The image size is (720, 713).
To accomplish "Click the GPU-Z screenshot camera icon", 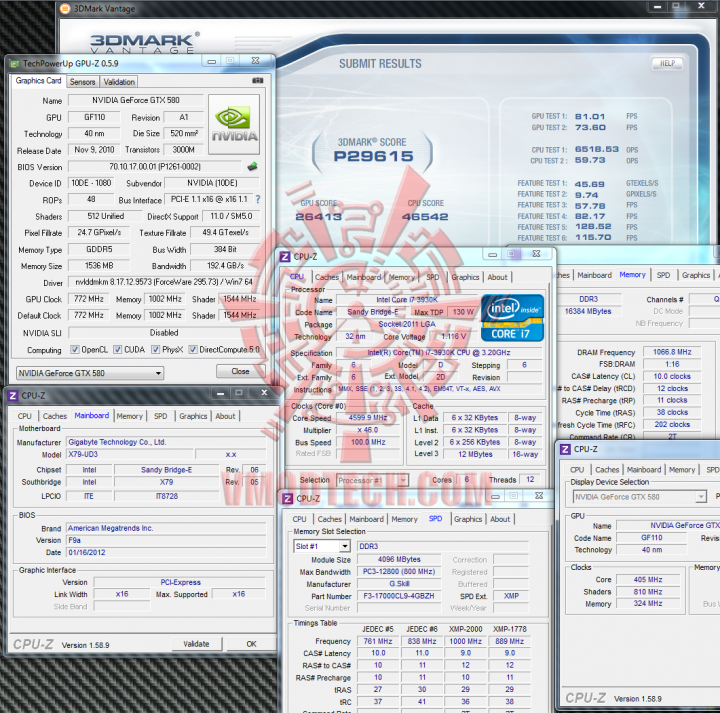I will click(x=258, y=80).
